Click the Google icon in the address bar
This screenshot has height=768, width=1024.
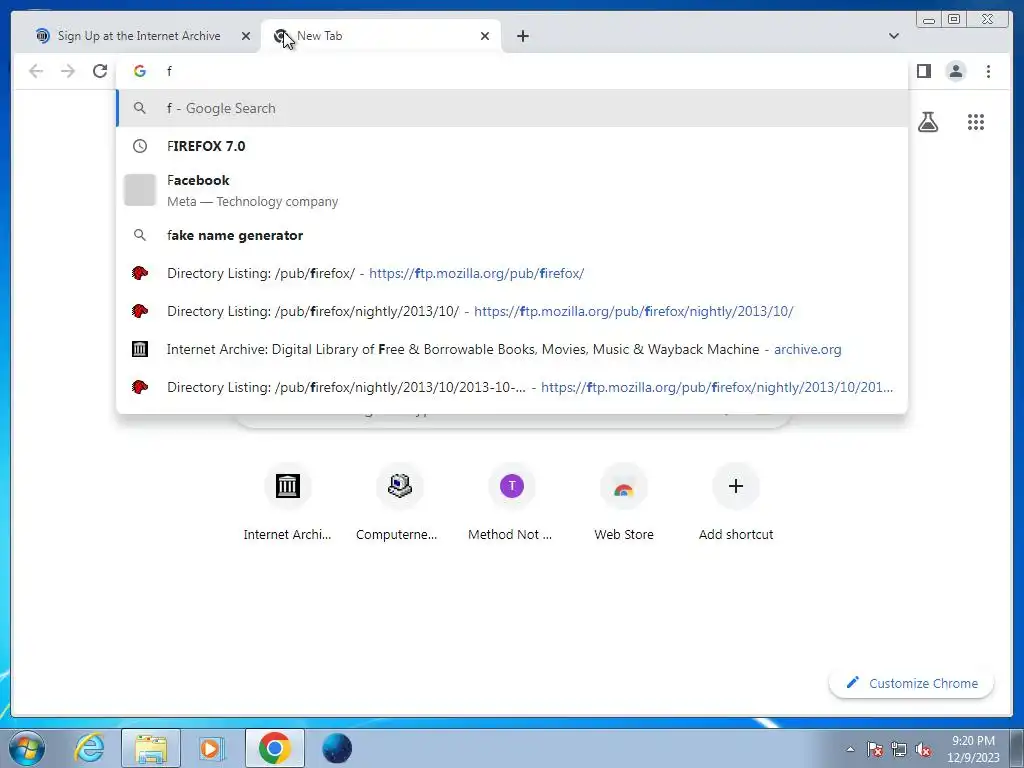coord(140,71)
